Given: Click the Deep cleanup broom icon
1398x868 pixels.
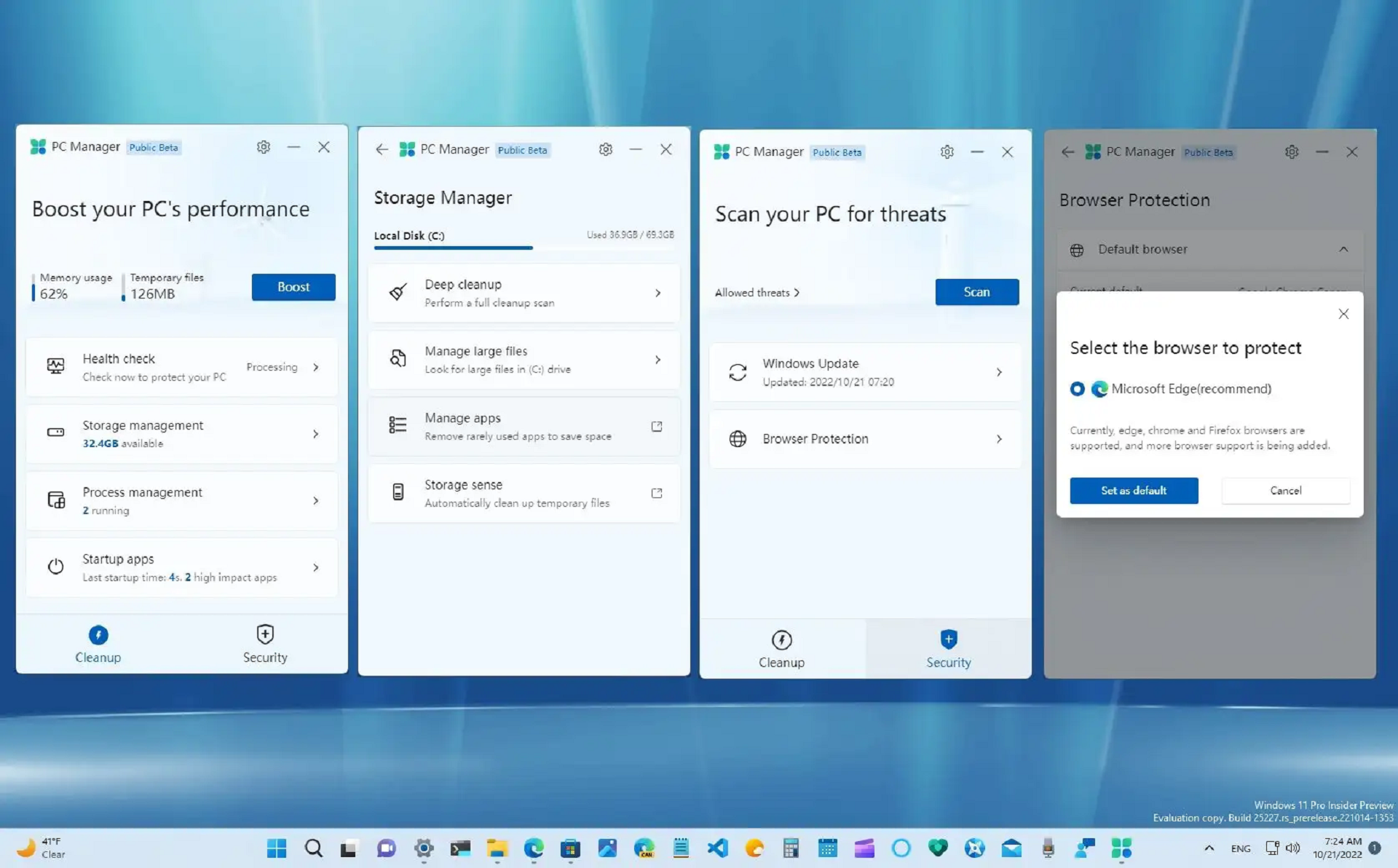Looking at the screenshot, I should 398,292.
